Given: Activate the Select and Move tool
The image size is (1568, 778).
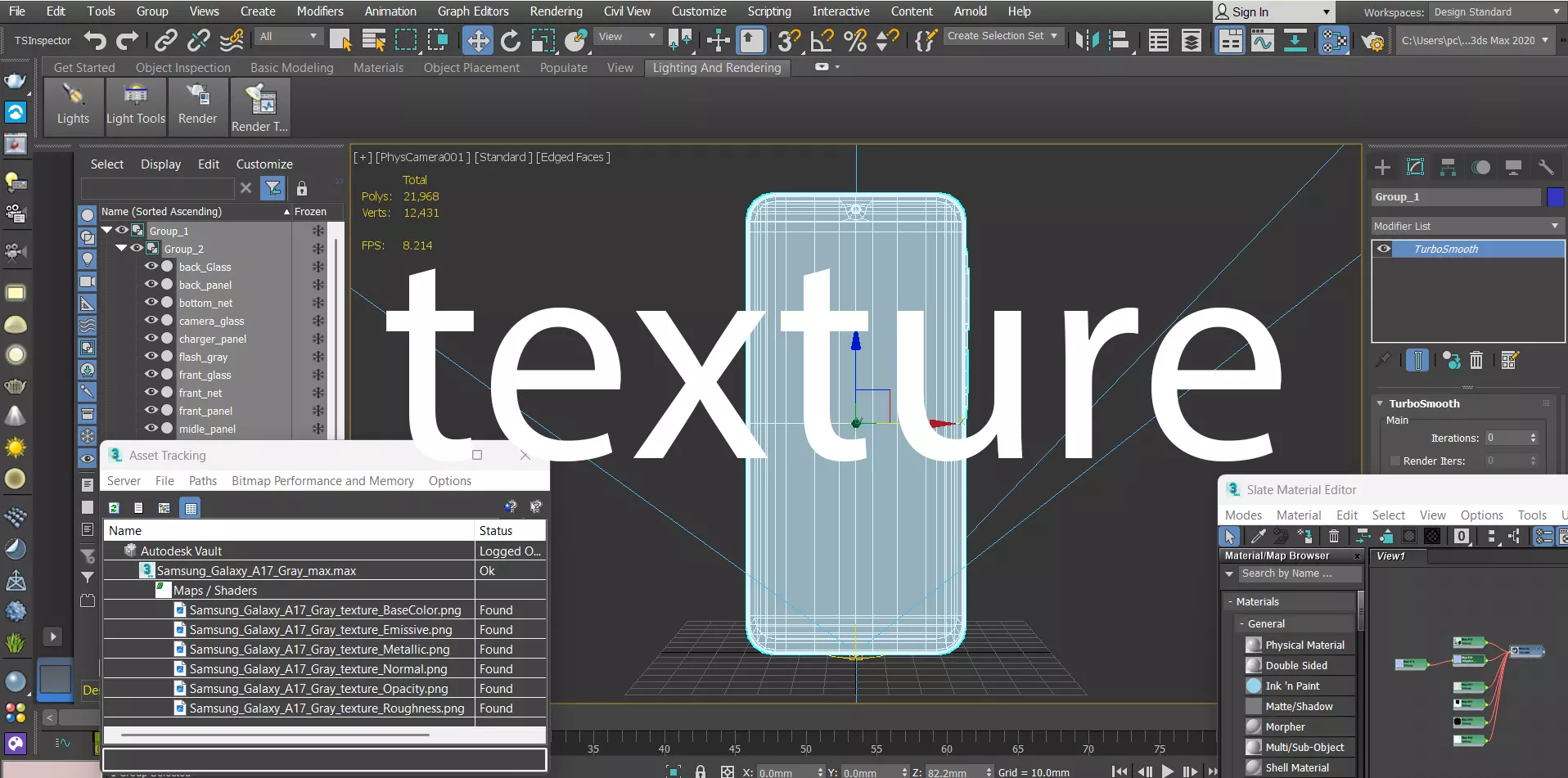Looking at the screenshot, I should coord(478,40).
